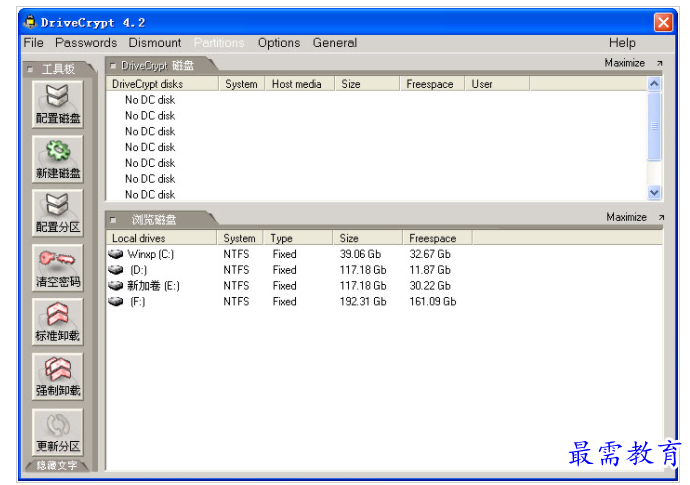The height and width of the screenshot is (485, 690).
Task: Click the 11.87 Gb freespace value
Action: pyautogui.click(x=430, y=270)
